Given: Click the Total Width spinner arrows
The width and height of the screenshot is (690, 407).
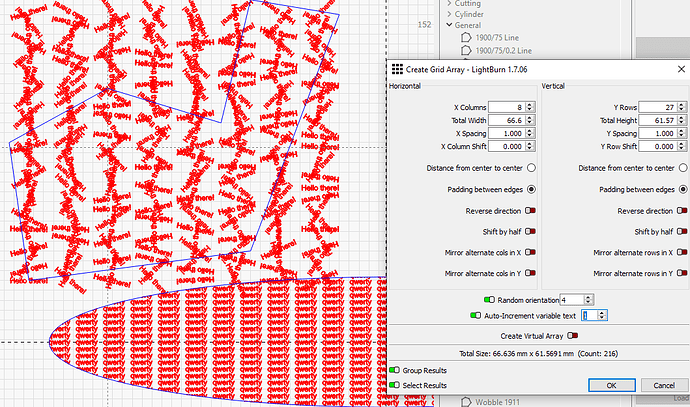Looking at the screenshot, I should (x=530, y=120).
